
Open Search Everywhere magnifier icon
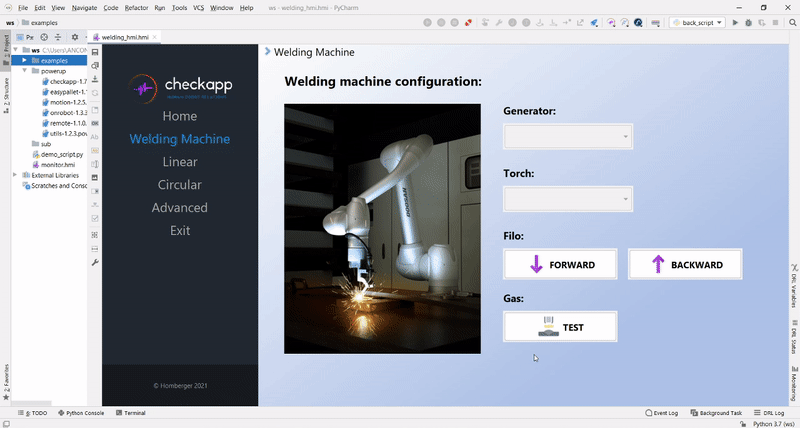[792, 22]
